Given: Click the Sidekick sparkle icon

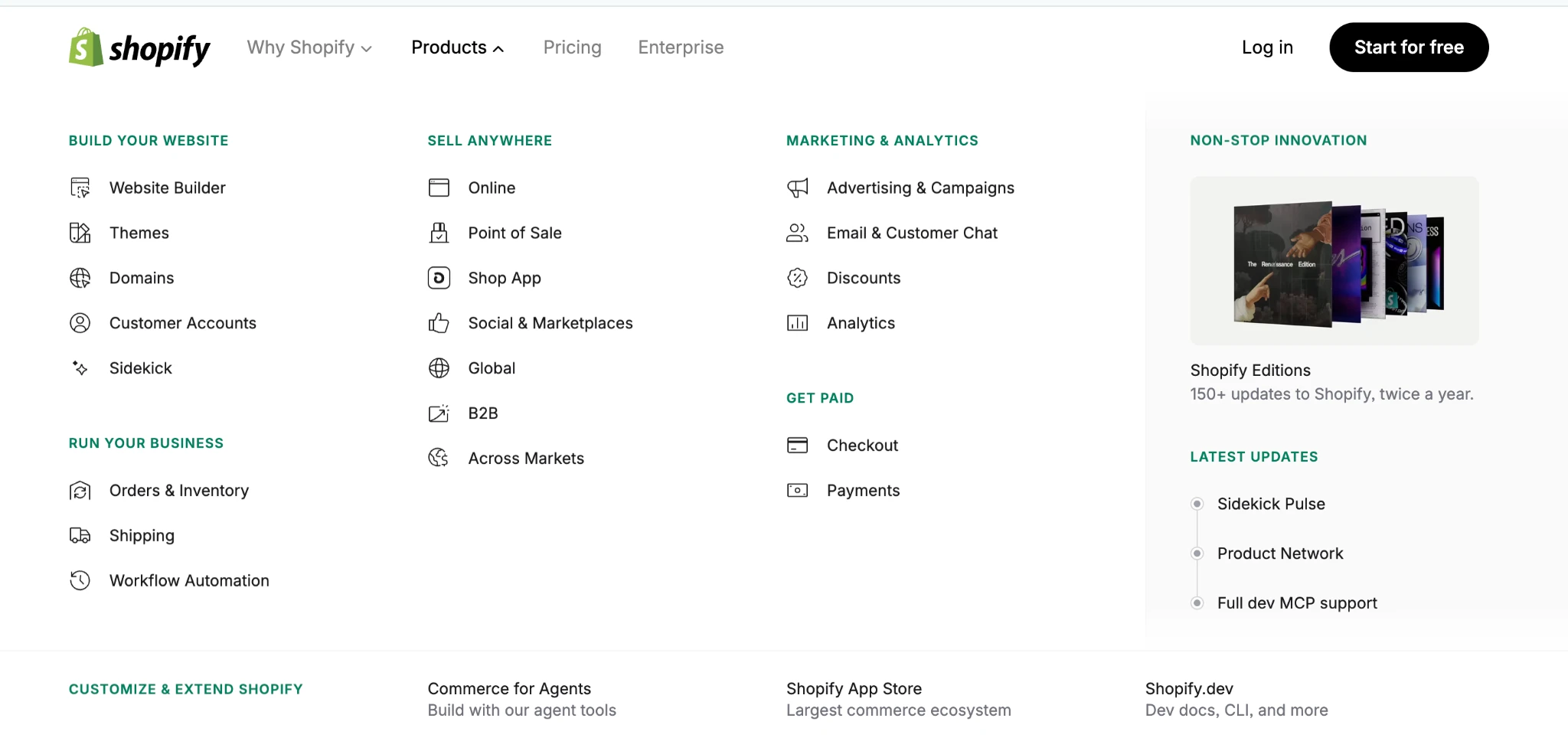Looking at the screenshot, I should coord(80,368).
